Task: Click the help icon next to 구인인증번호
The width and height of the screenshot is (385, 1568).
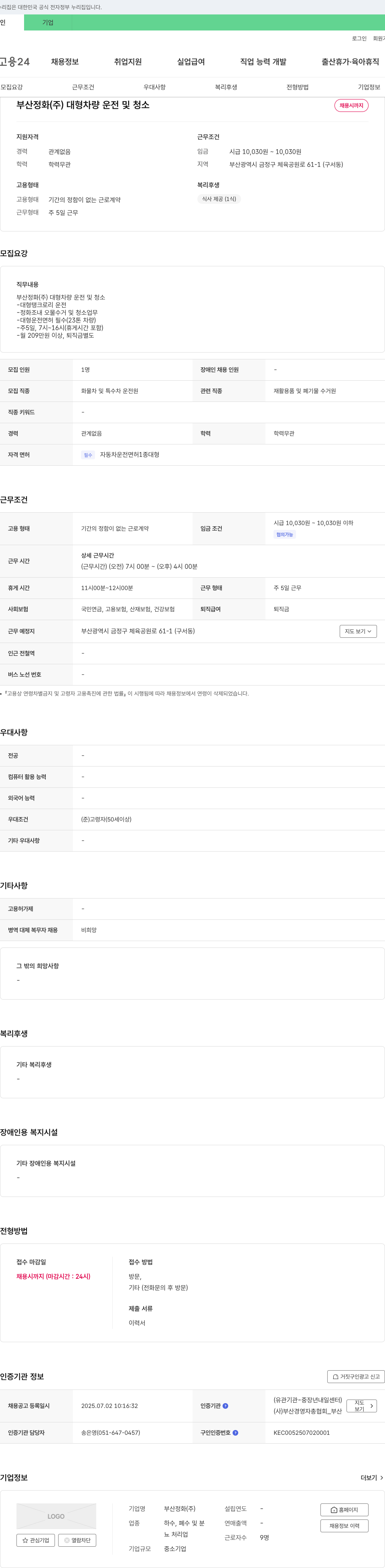Action: 235,1432
